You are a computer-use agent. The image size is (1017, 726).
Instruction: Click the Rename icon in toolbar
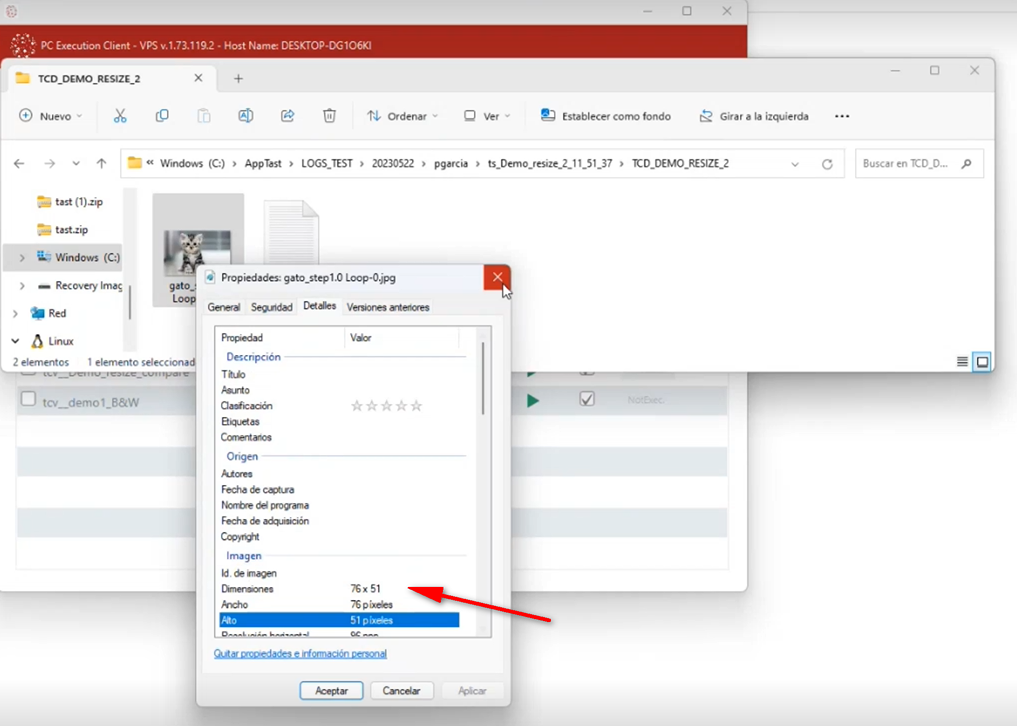[x=245, y=116]
